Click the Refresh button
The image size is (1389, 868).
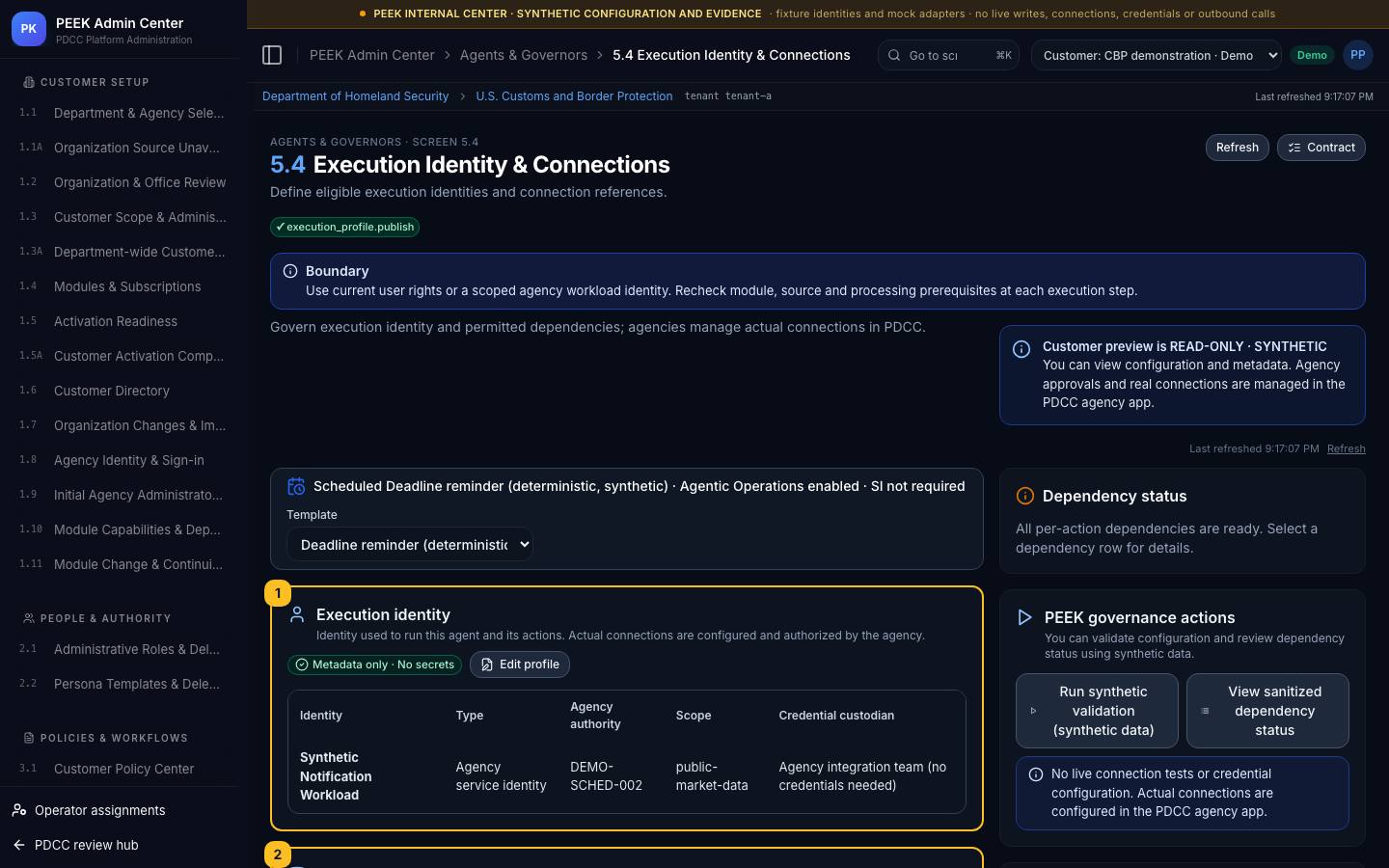(x=1238, y=148)
